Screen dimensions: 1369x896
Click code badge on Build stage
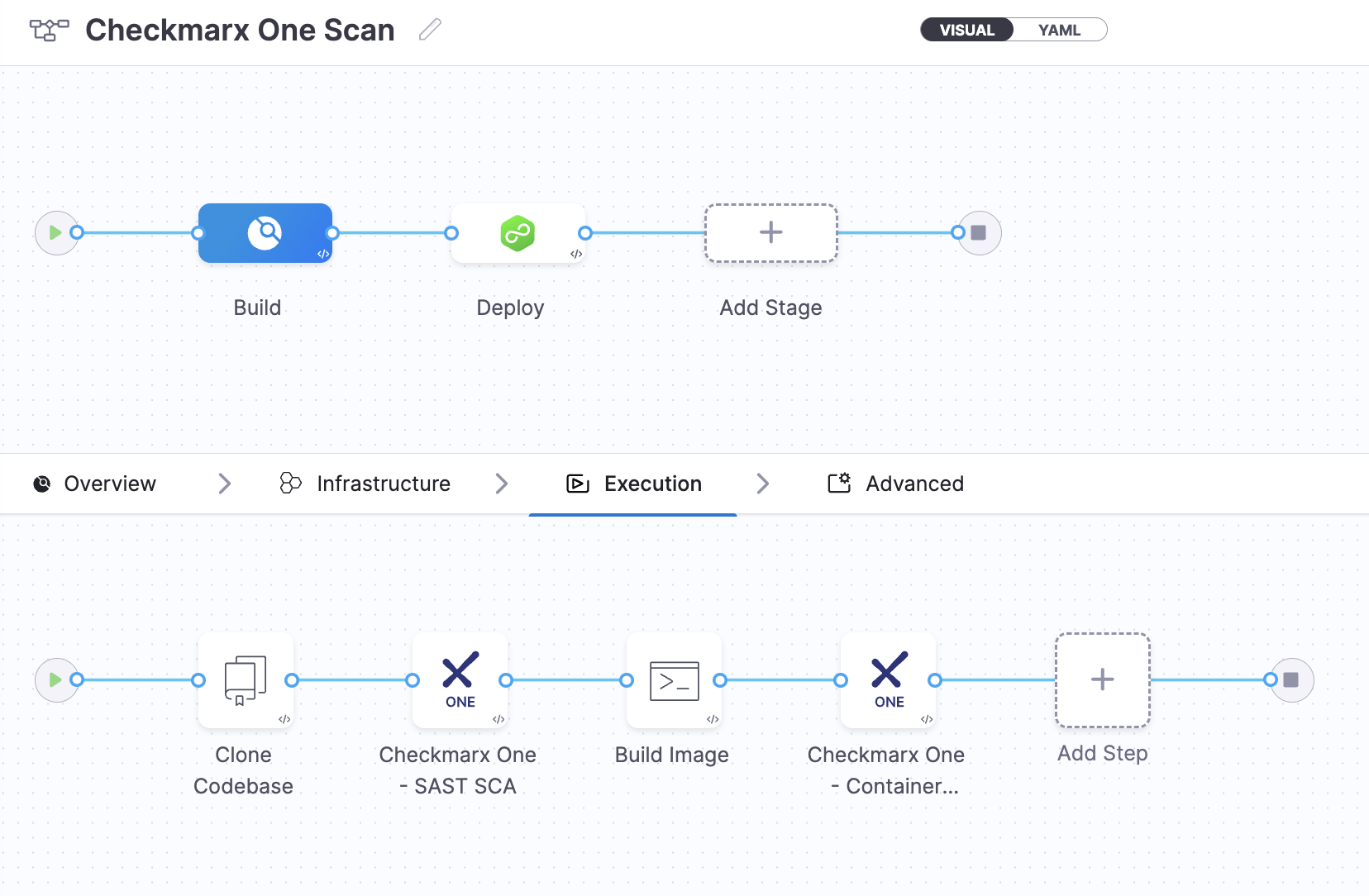click(x=323, y=254)
